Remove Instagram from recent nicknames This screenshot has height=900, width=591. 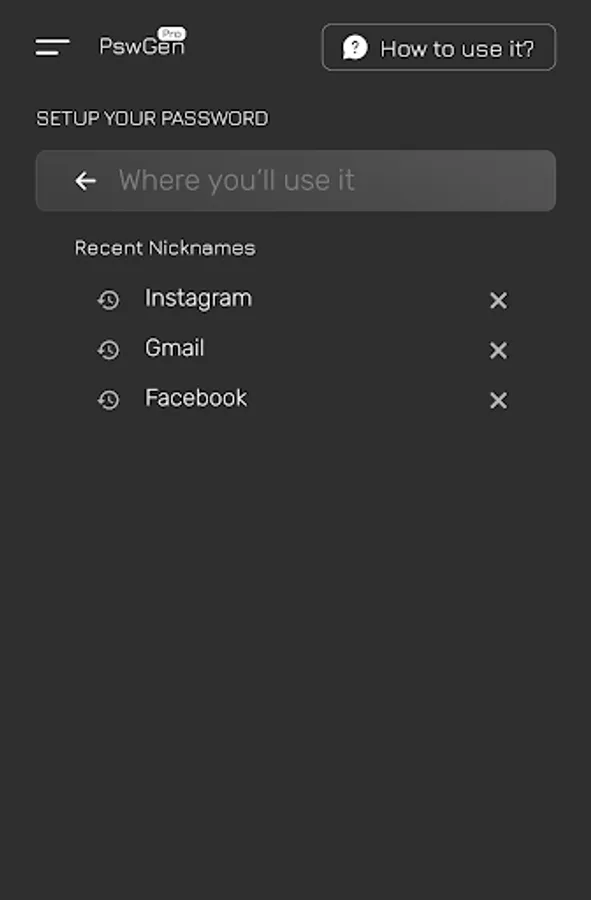(x=497, y=300)
